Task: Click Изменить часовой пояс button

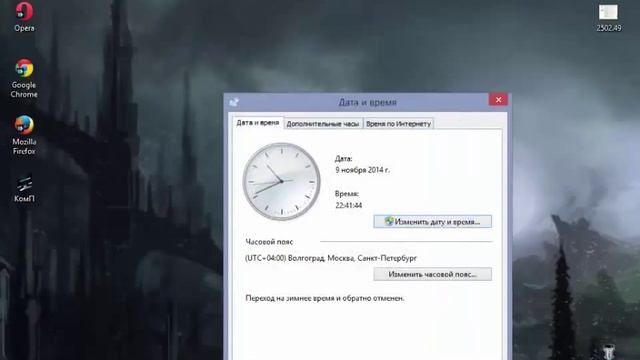Action: (433, 274)
